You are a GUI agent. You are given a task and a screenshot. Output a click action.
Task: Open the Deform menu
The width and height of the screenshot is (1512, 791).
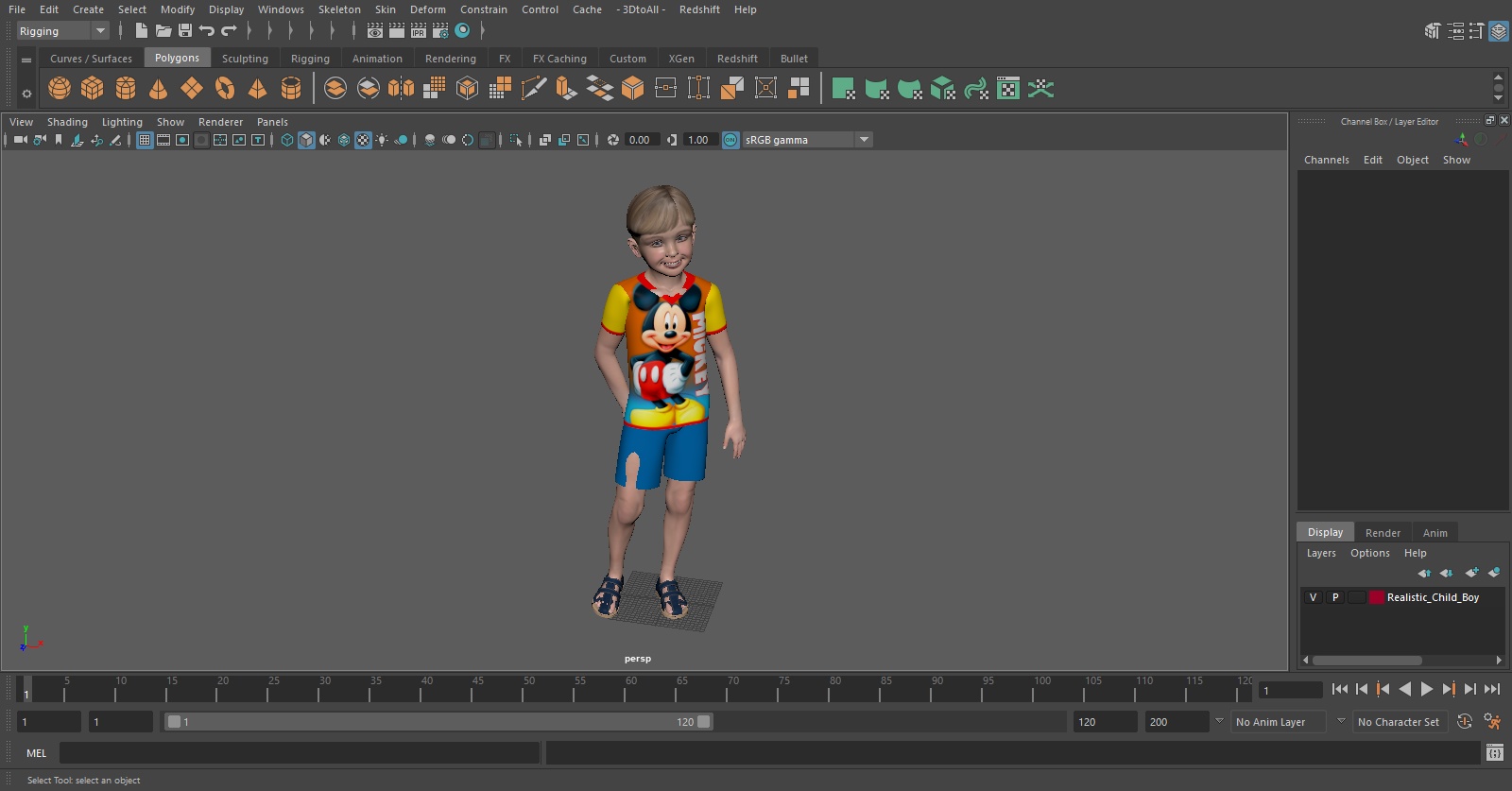[x=428, y=9]
